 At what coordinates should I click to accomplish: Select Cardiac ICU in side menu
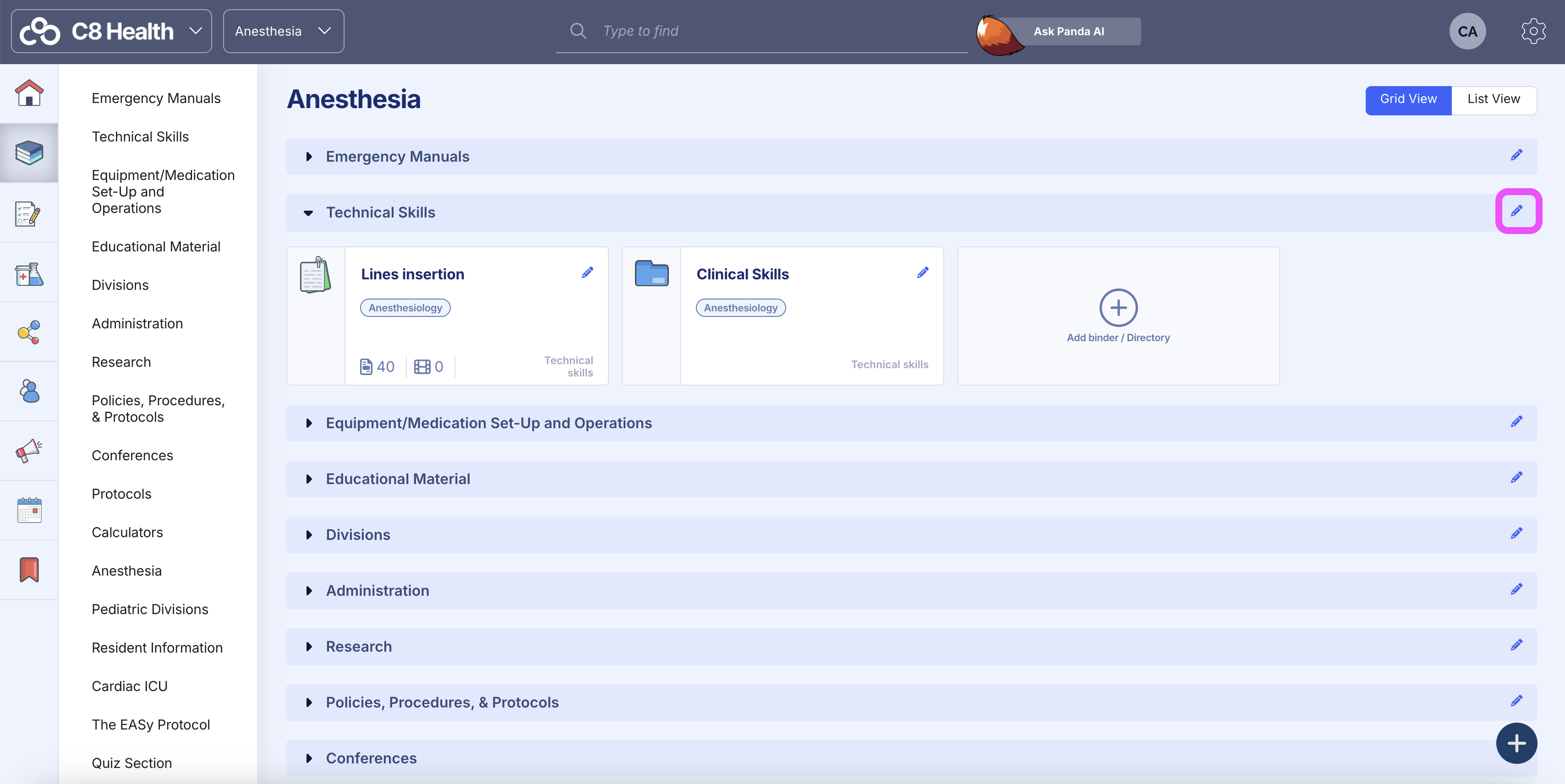click(129, 686)
